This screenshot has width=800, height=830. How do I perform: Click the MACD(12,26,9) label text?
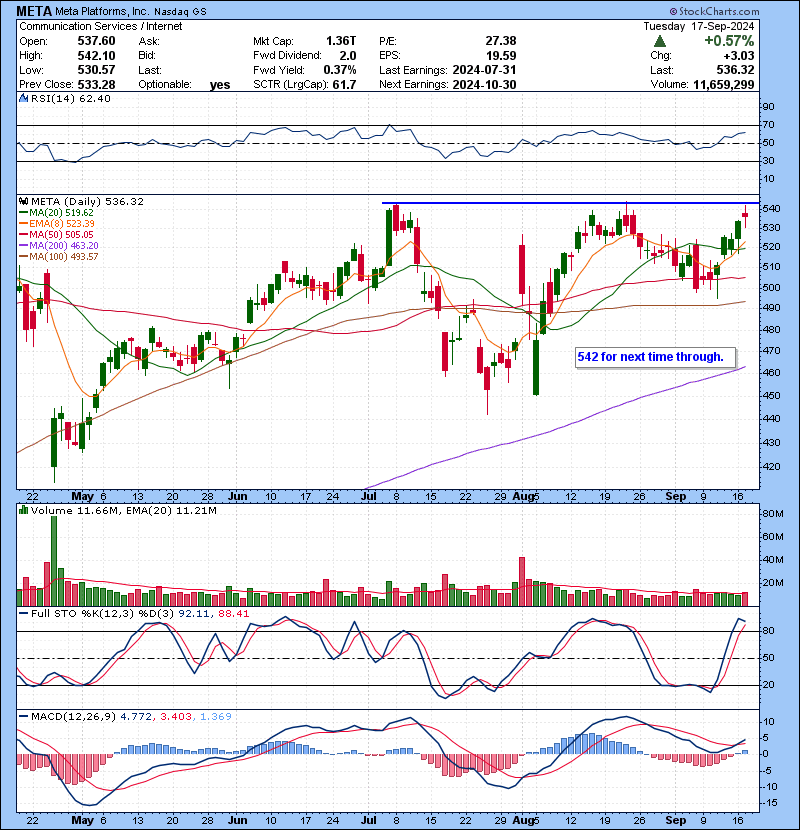point(73,717)
